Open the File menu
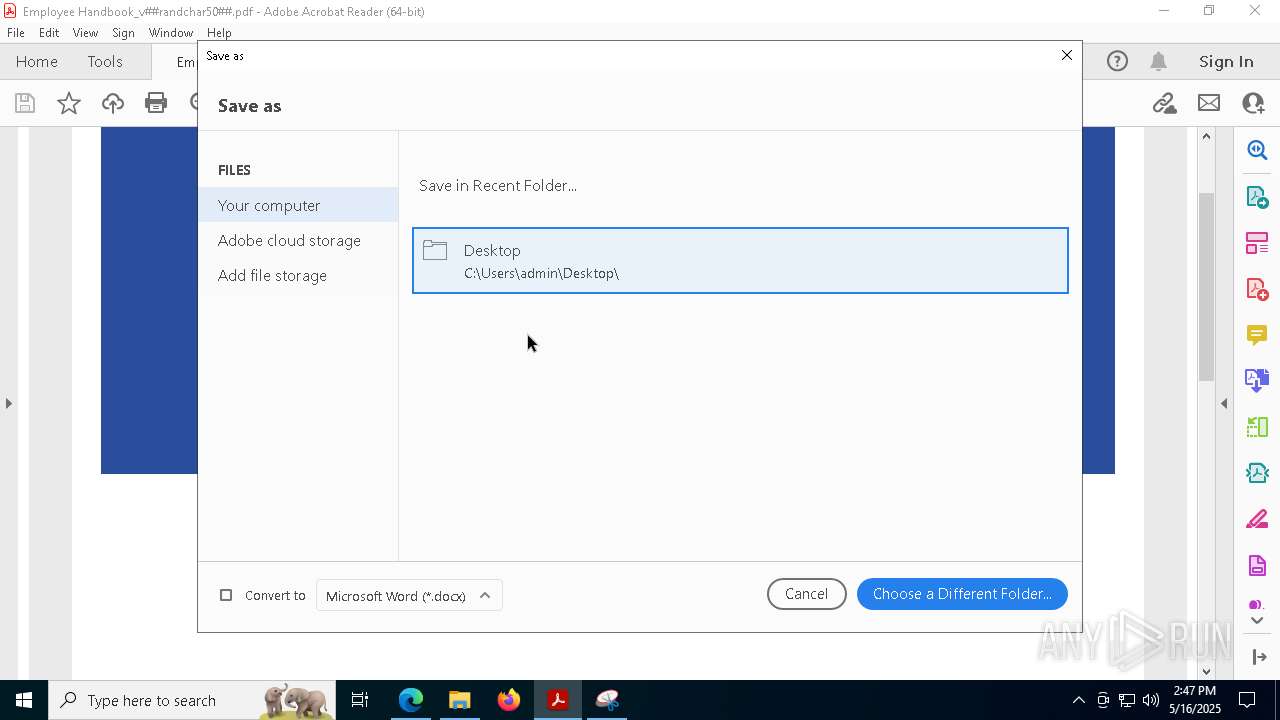This screenshot has width=1280, height=720. point(16,32)
